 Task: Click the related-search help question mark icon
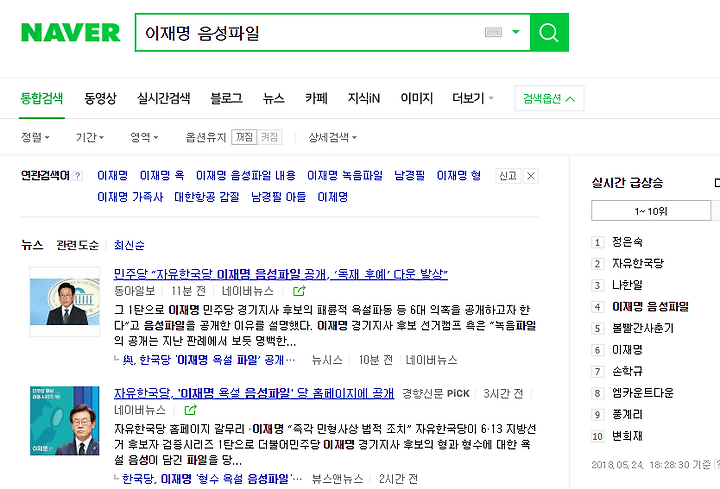click(78, 176)
